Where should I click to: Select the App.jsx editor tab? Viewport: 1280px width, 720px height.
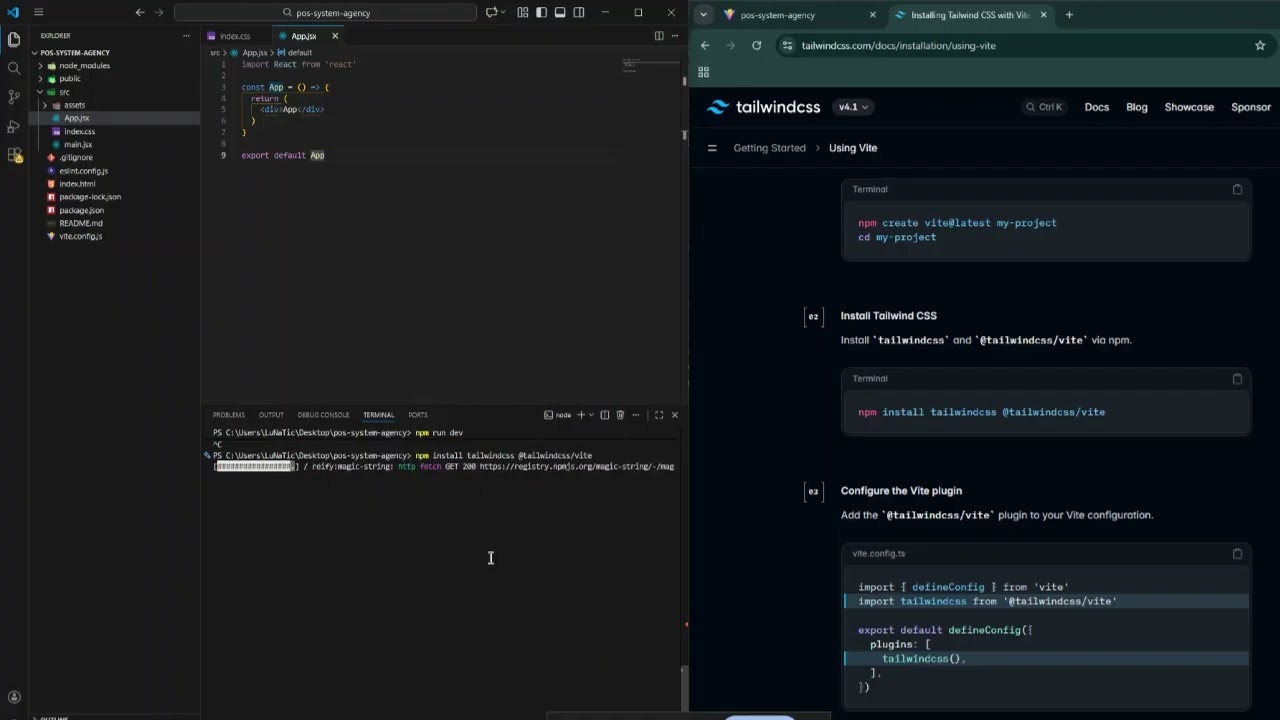pyautogui.click(x=304, y=36)
